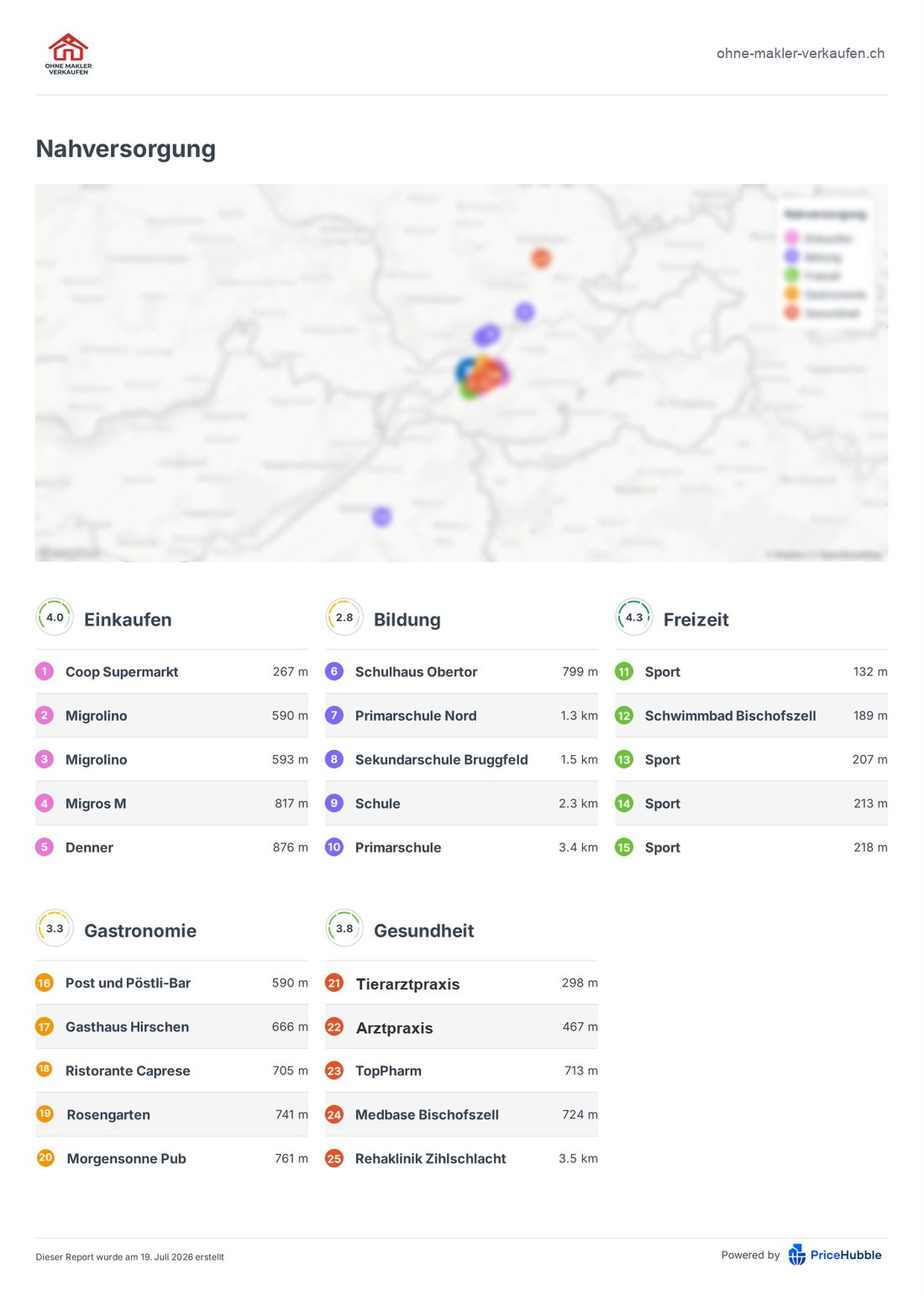Click marker 10 beside Primarschule
This screenshot has height=1306, width=924.
click(x=334, y=847)
